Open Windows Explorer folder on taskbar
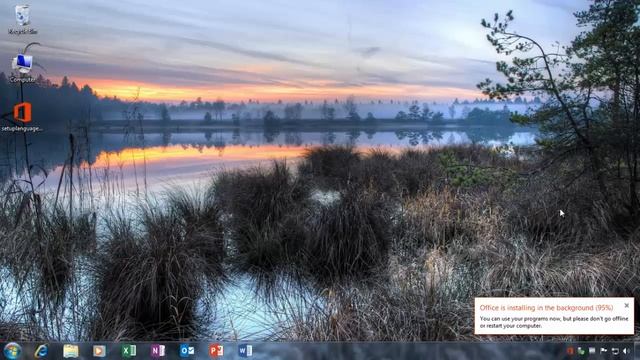Image resolution: width=640 pixels, height=360 pixels. (71, 351)
